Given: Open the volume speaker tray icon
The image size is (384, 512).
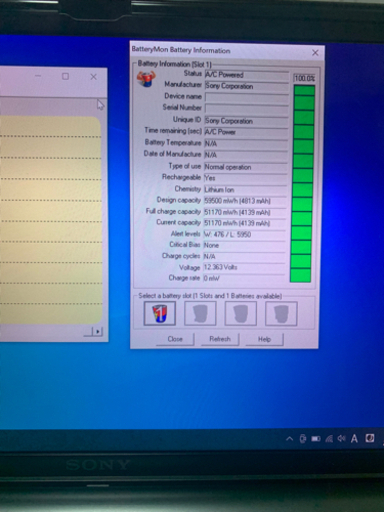Looking at the screenshot, I should 341,439.
